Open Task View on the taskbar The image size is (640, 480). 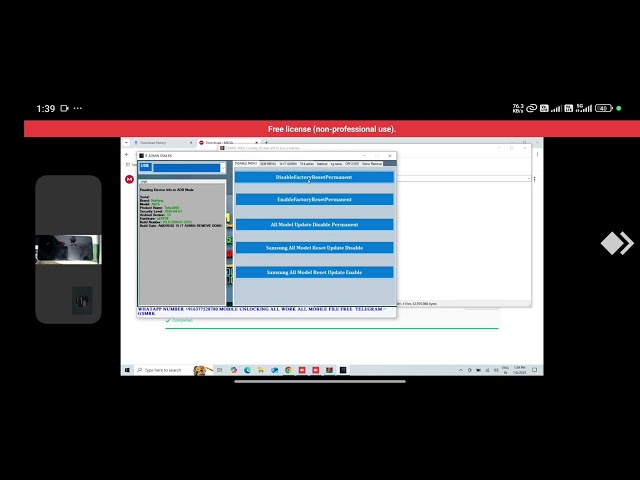[220, 370]
